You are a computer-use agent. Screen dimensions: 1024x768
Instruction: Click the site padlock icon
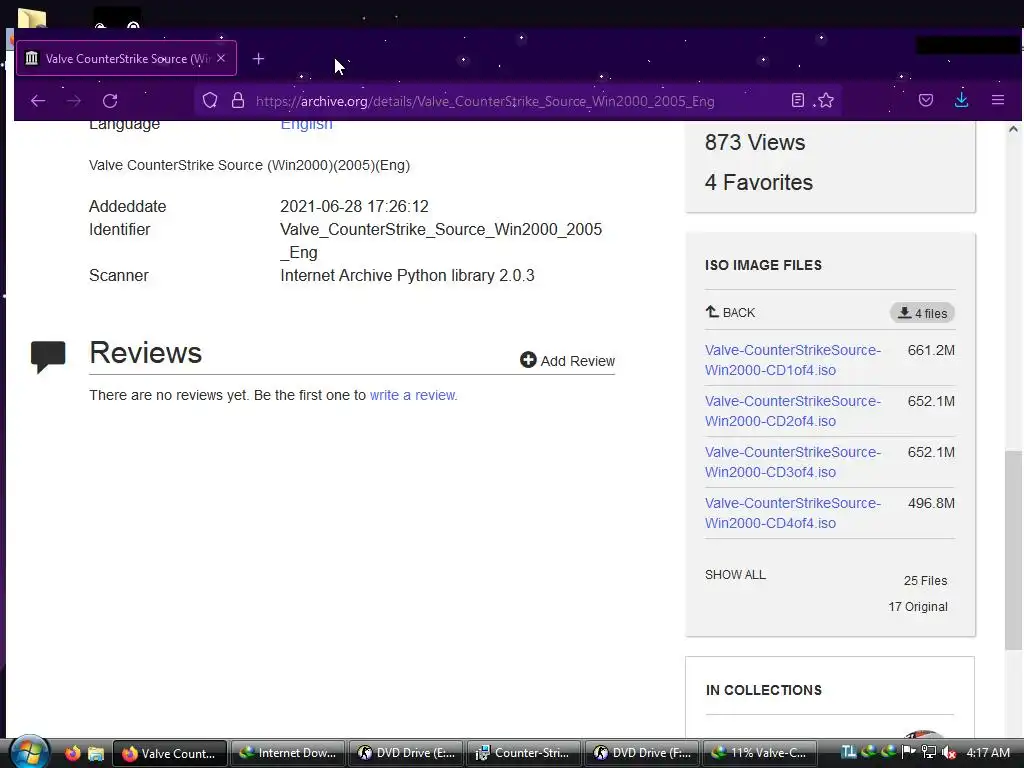point(238,101)
